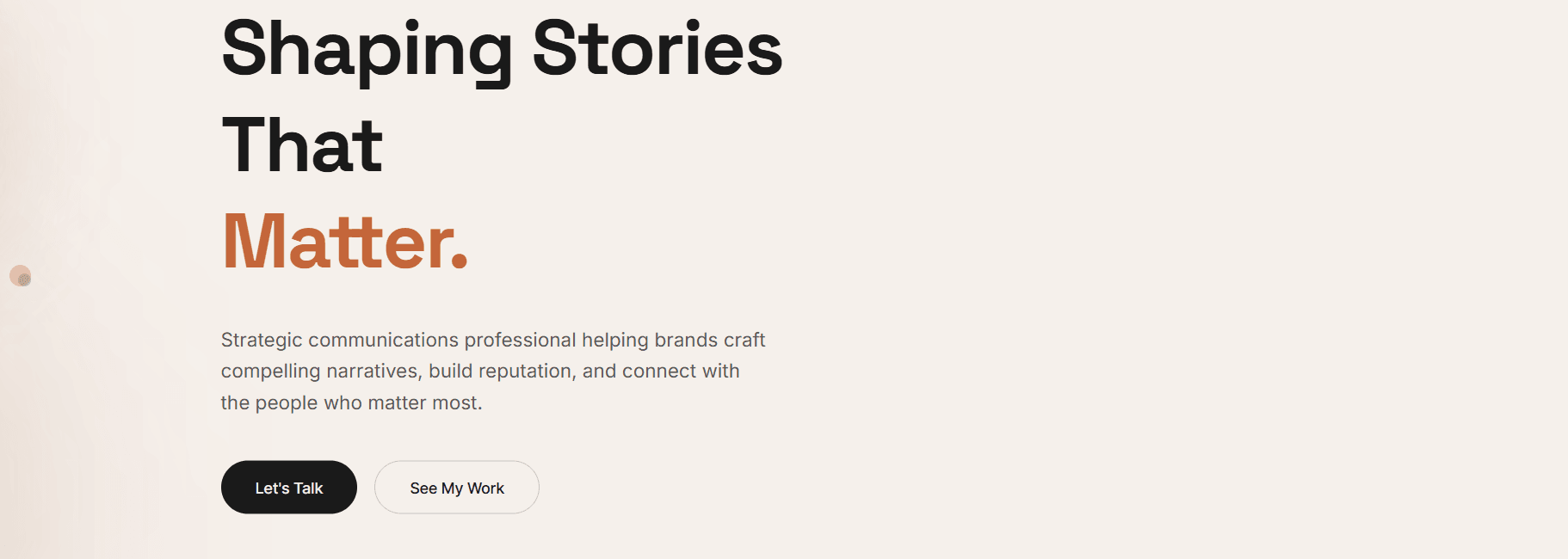Screen dimensions: 1568x559
Task: Click the word Shaping in the headline
Action: pyautogui.click(x=367, y=50)
